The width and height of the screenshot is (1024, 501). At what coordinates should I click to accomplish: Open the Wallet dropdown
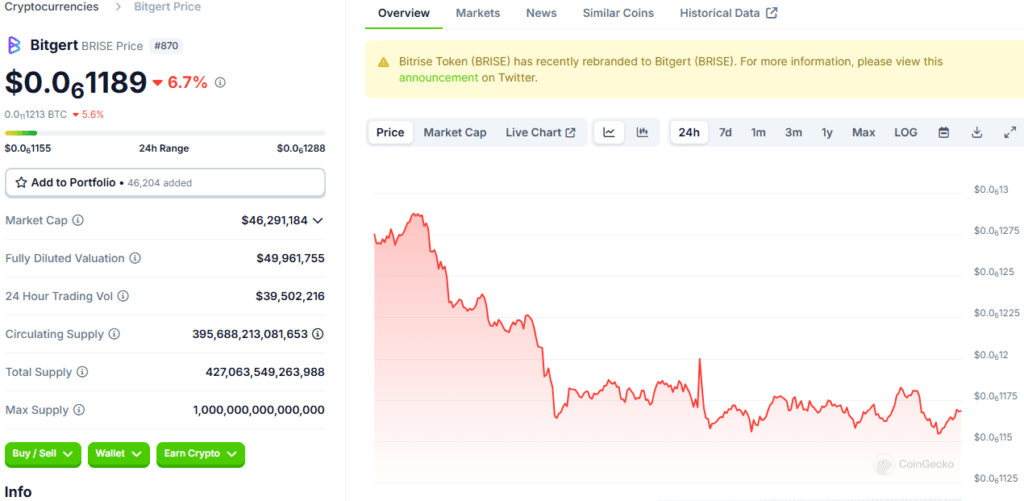[x=119, y=454]
